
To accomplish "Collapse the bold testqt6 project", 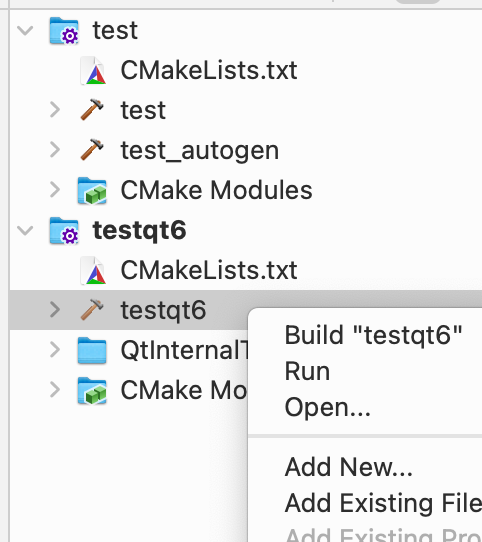I will [25, 230].
